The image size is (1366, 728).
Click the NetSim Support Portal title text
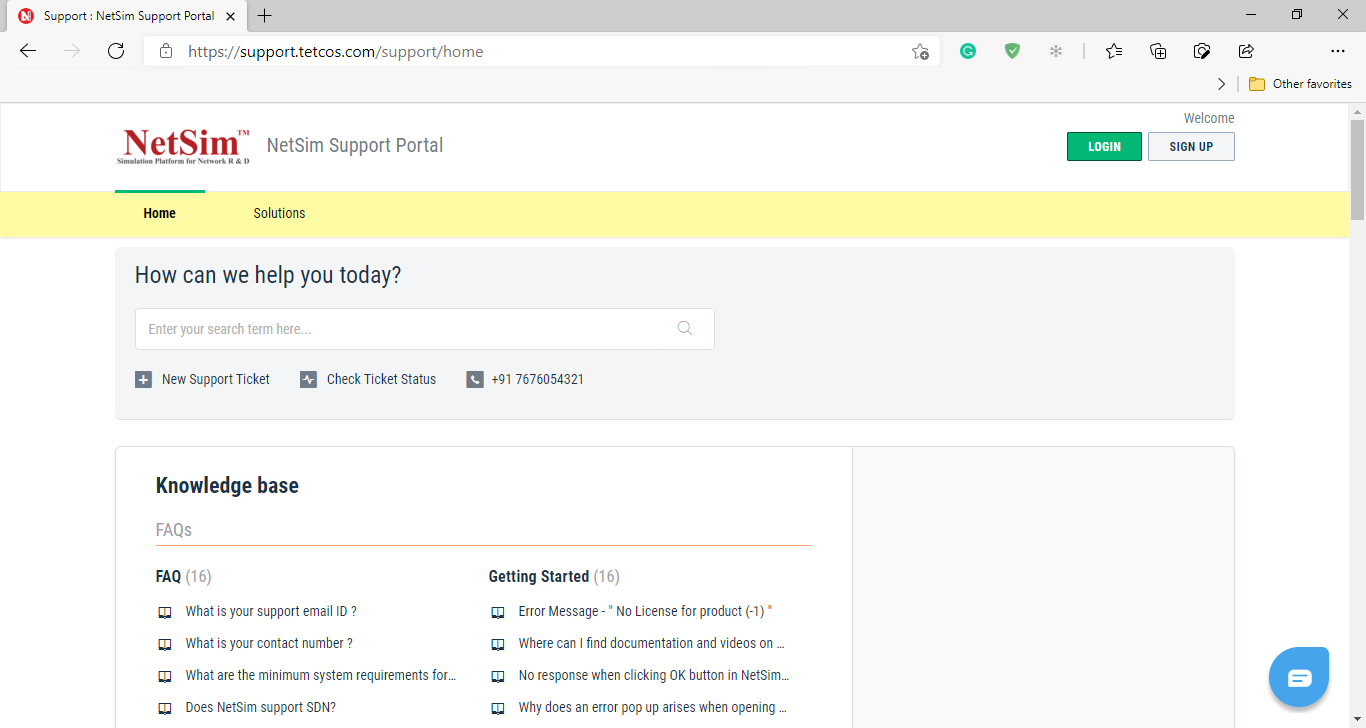click(x=355, y=146)
